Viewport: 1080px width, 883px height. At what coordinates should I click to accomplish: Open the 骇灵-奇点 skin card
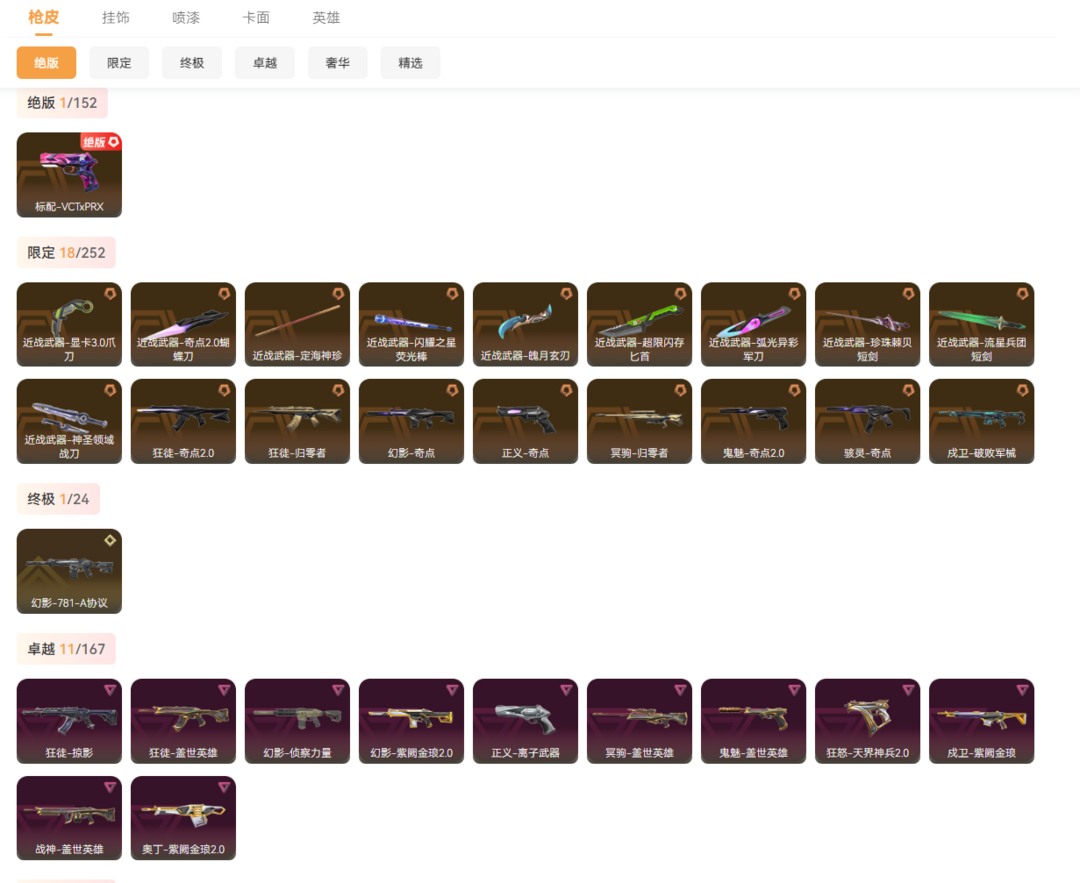[868, 422]
